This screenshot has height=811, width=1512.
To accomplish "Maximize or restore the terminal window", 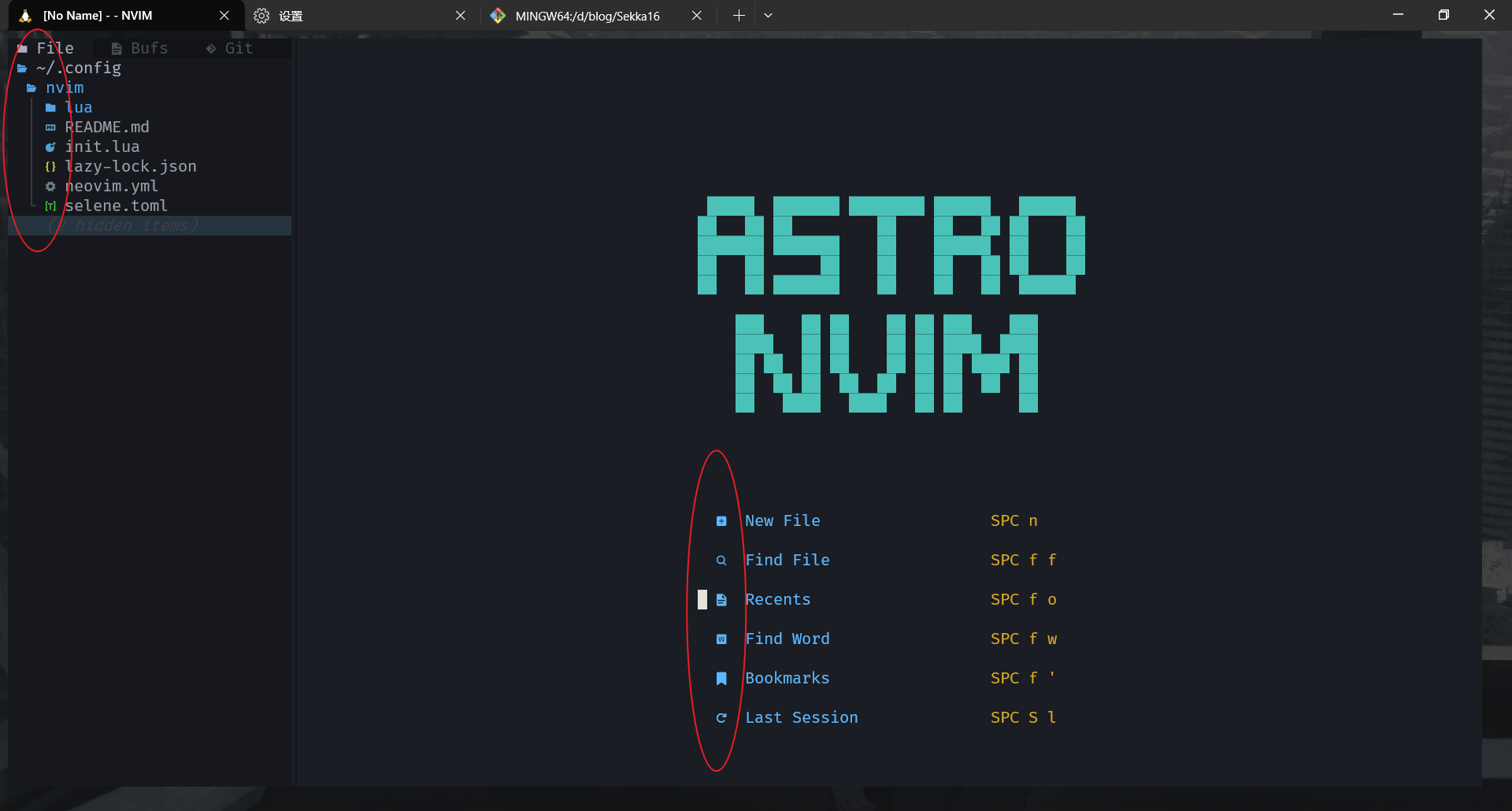I will point(1443,15).
